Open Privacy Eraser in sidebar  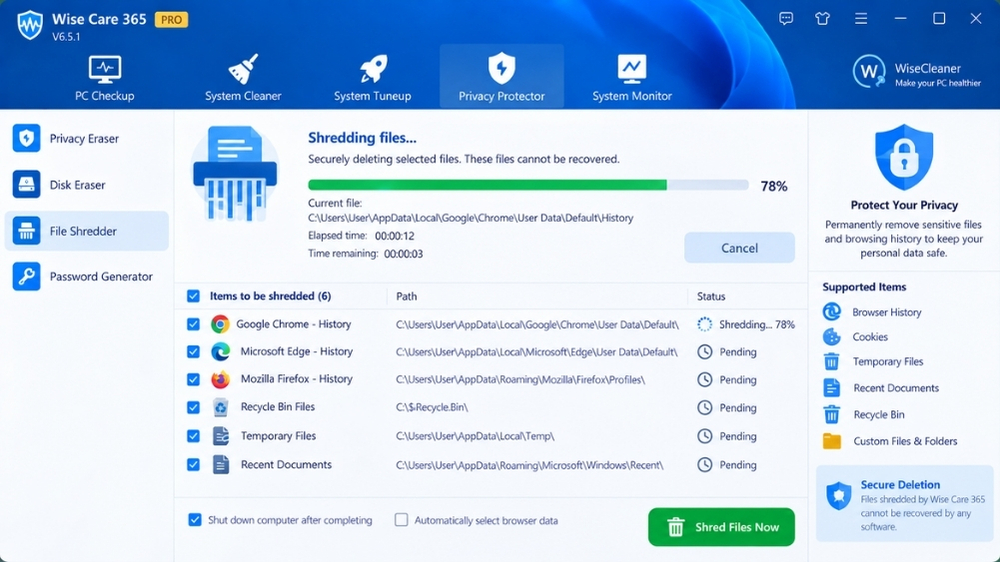click(87, 138)
